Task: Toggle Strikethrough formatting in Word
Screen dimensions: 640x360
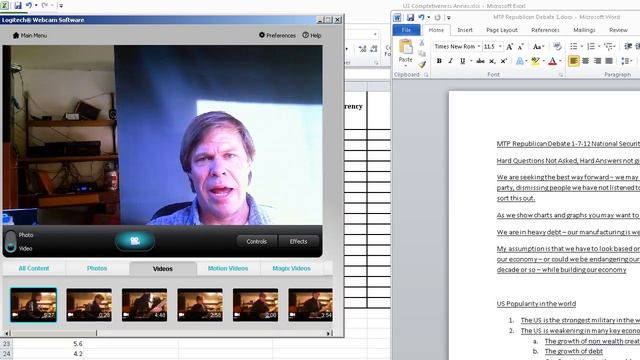Action: tap(480, 61)
